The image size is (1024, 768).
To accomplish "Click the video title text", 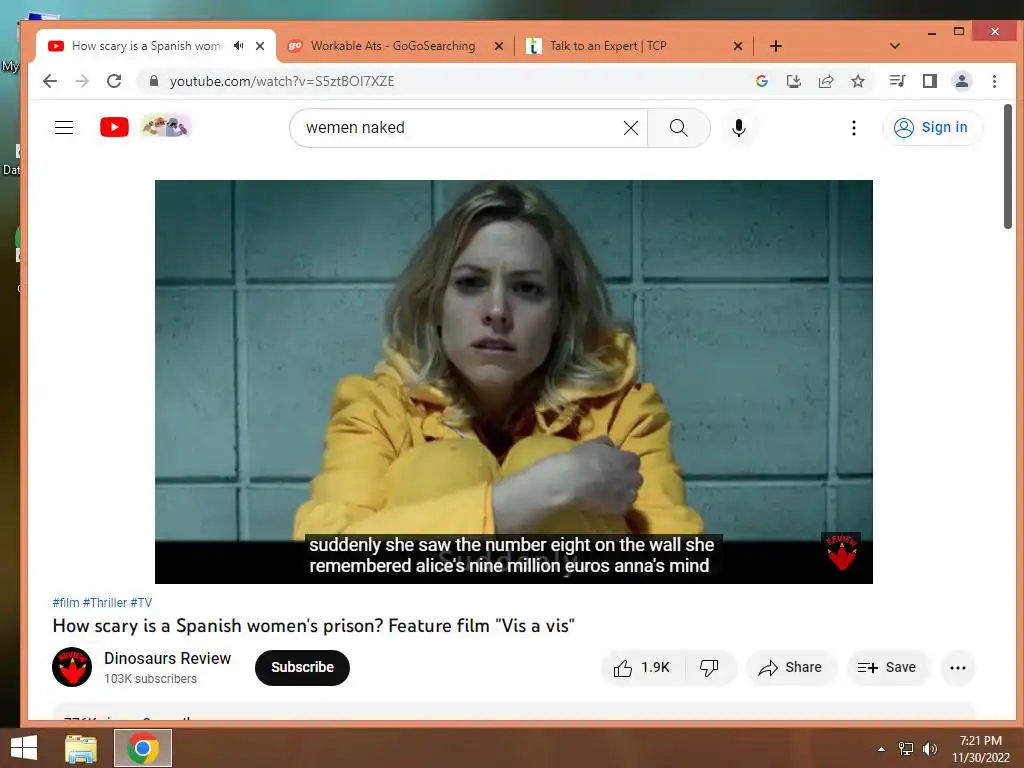I will coord(313,626).
